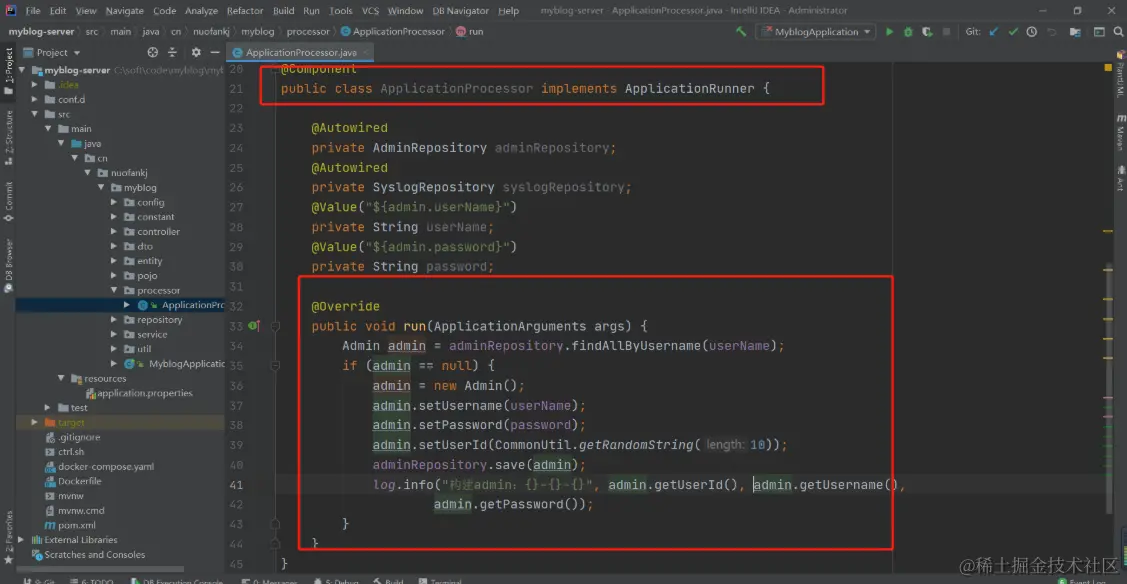Viewport: 1127px width, 584px height.
Task: Select docker-compose.yaml file
Action: 99,467
